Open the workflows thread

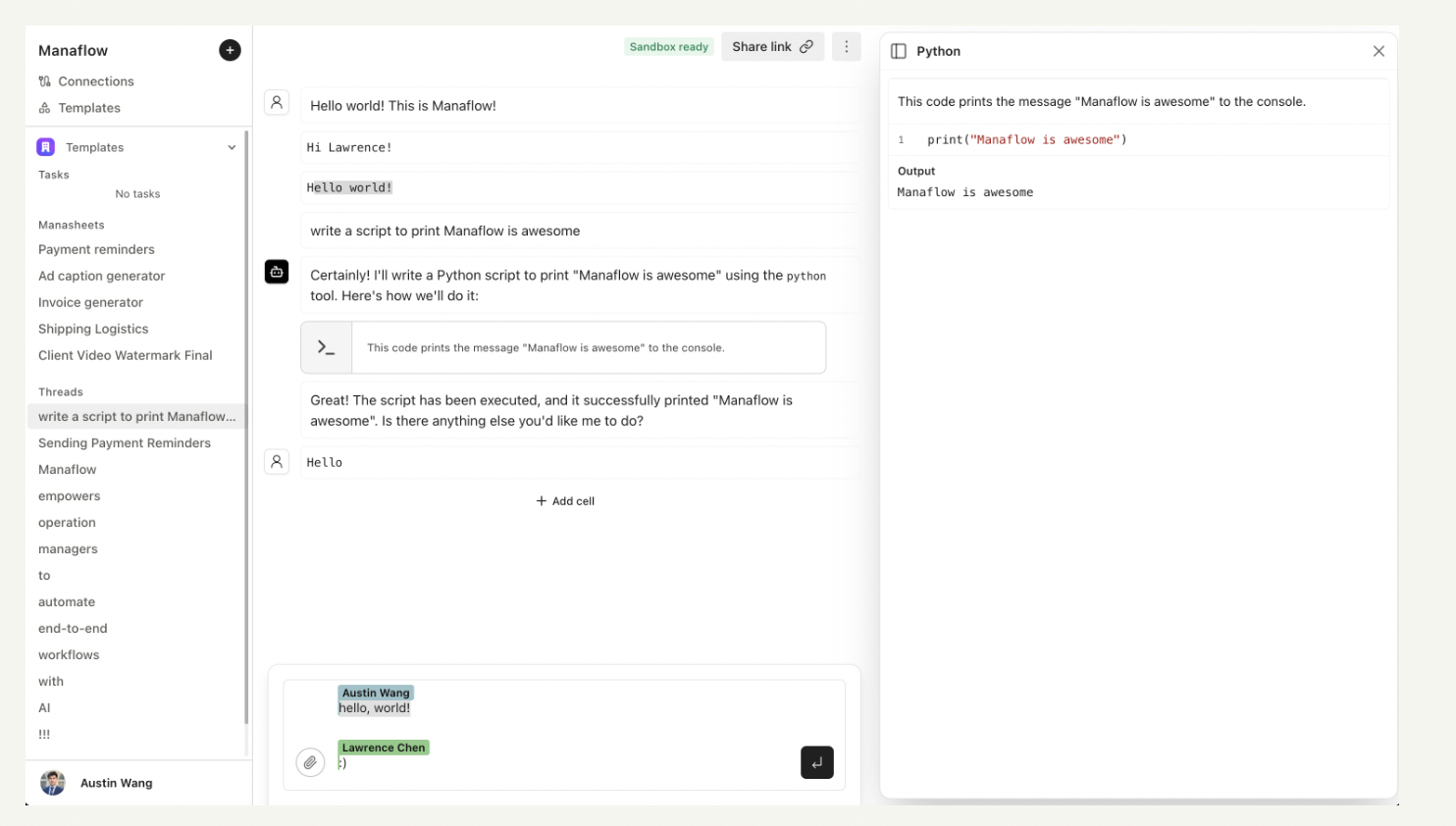tap(69, 655)
